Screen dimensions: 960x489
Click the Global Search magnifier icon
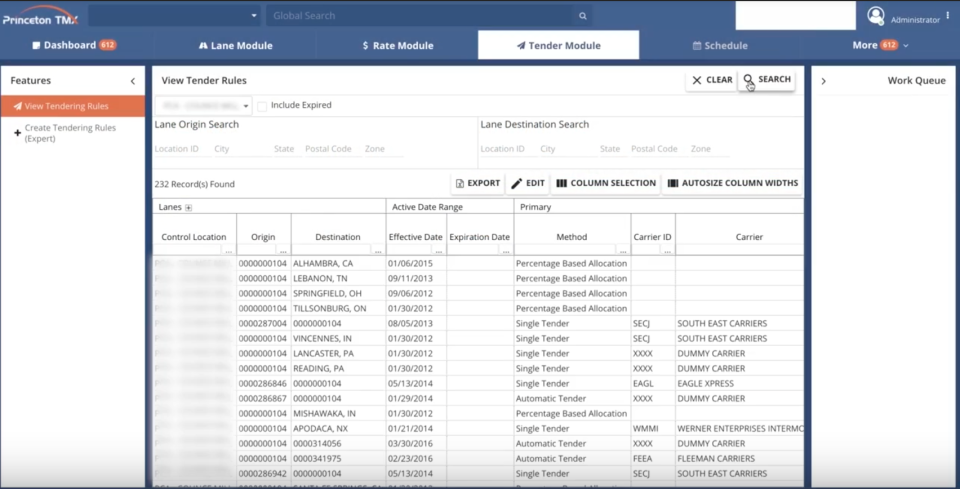(x=583, y=16)
